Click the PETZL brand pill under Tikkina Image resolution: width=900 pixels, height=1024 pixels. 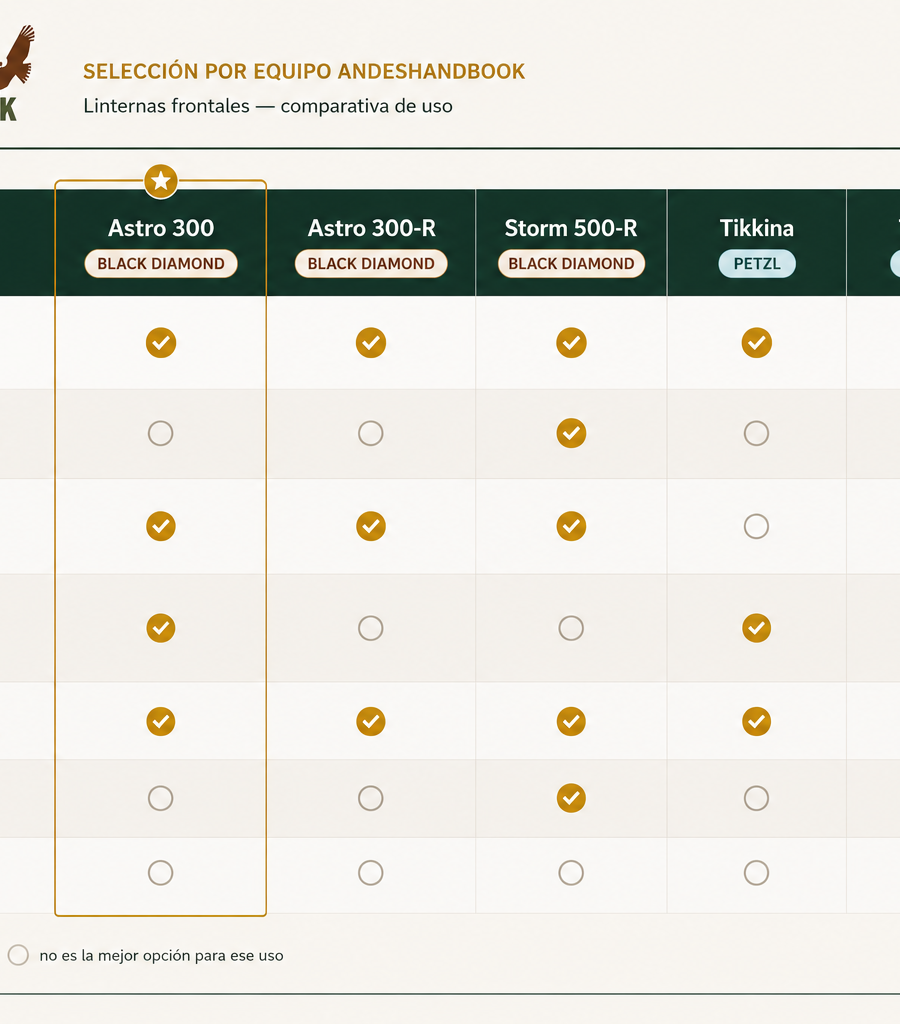pos(757,264)
